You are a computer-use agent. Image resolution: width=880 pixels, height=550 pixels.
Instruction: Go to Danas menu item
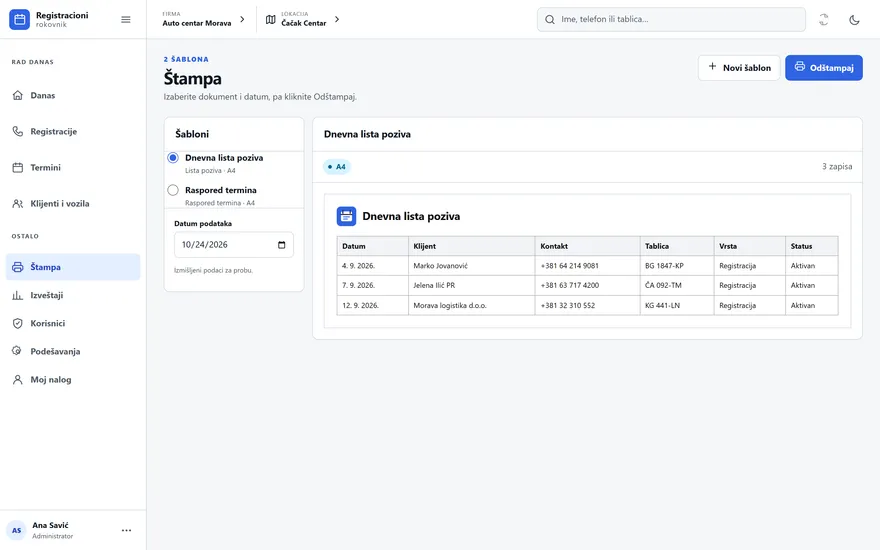coord(73,95)
